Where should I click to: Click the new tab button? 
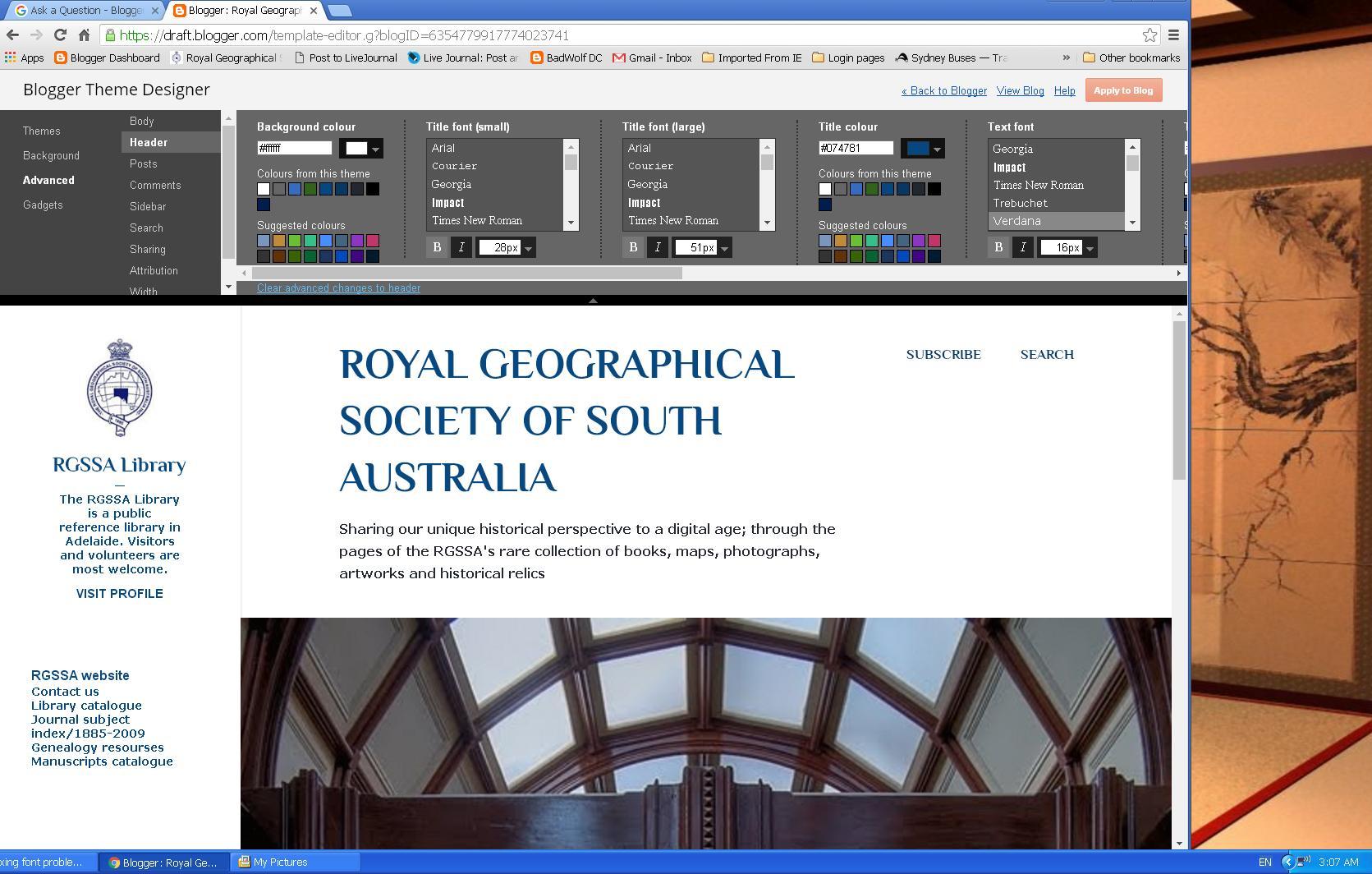point(339,11)
